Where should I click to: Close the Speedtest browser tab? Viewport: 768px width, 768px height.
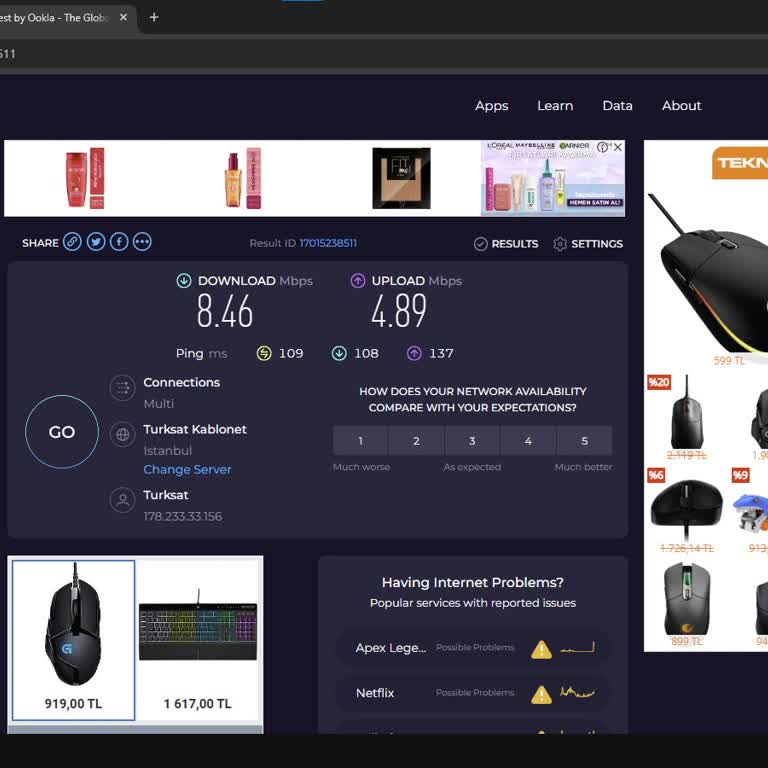point(123,17)
